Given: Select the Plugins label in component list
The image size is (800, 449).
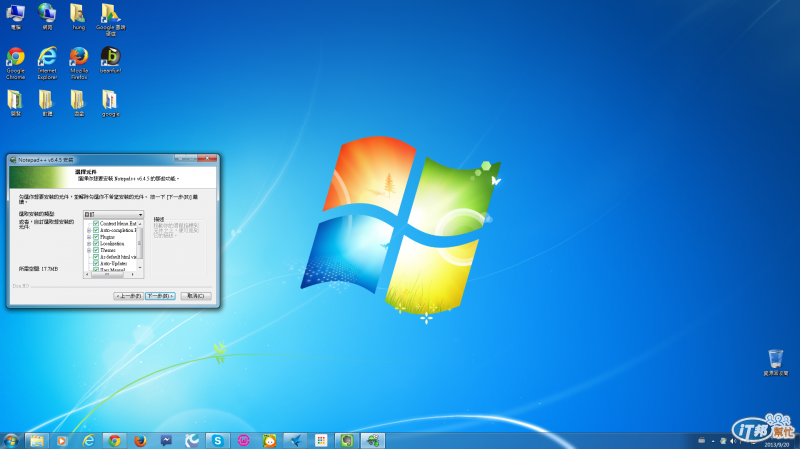Looking at the screenshot, I should [108, 237].
